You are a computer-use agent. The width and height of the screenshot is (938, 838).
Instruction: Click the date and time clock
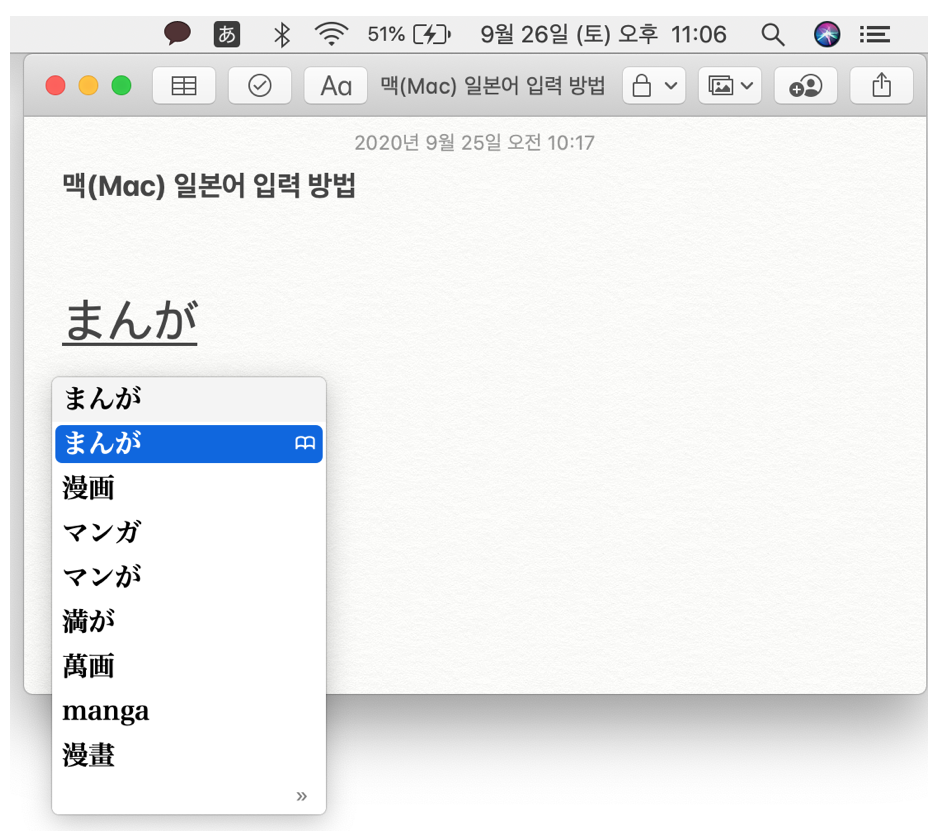[x=603, y=34]
